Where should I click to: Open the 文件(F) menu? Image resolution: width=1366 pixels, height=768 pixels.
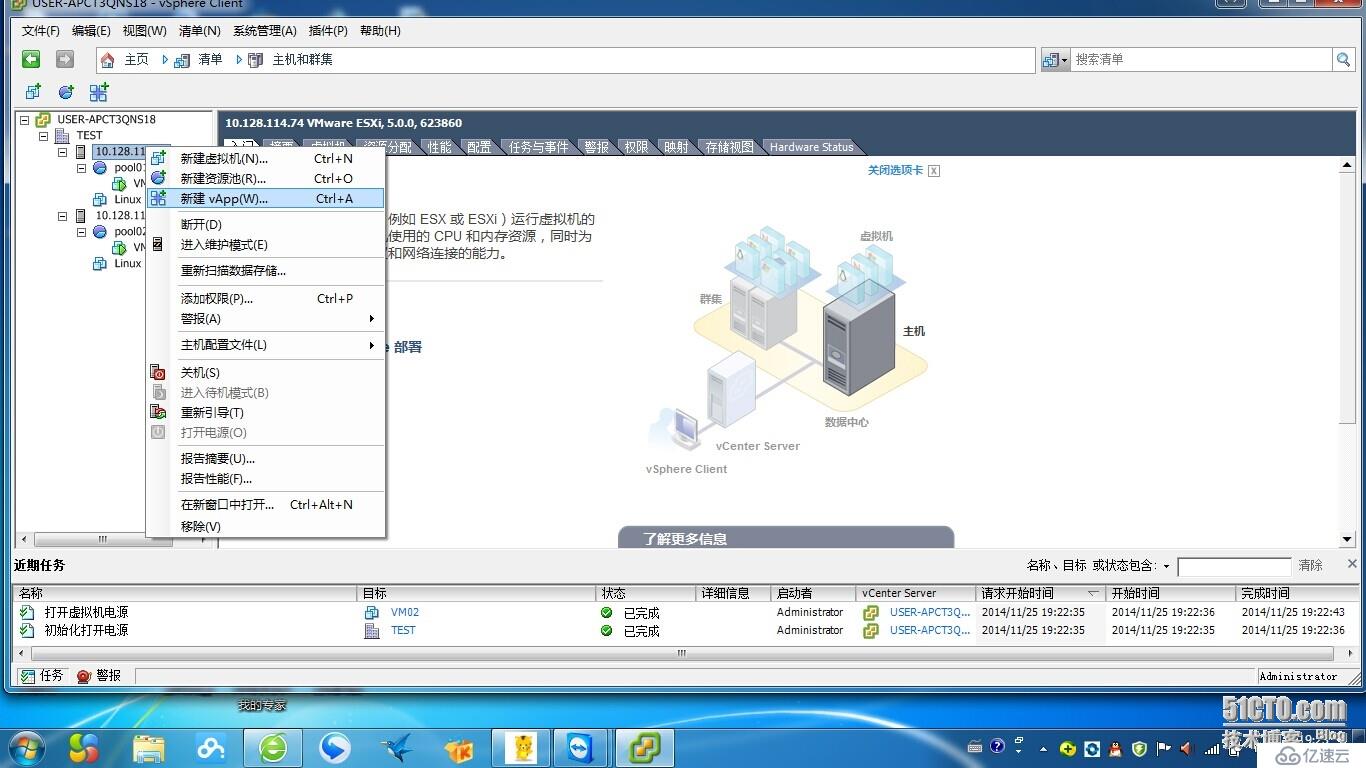coord(41,31)
